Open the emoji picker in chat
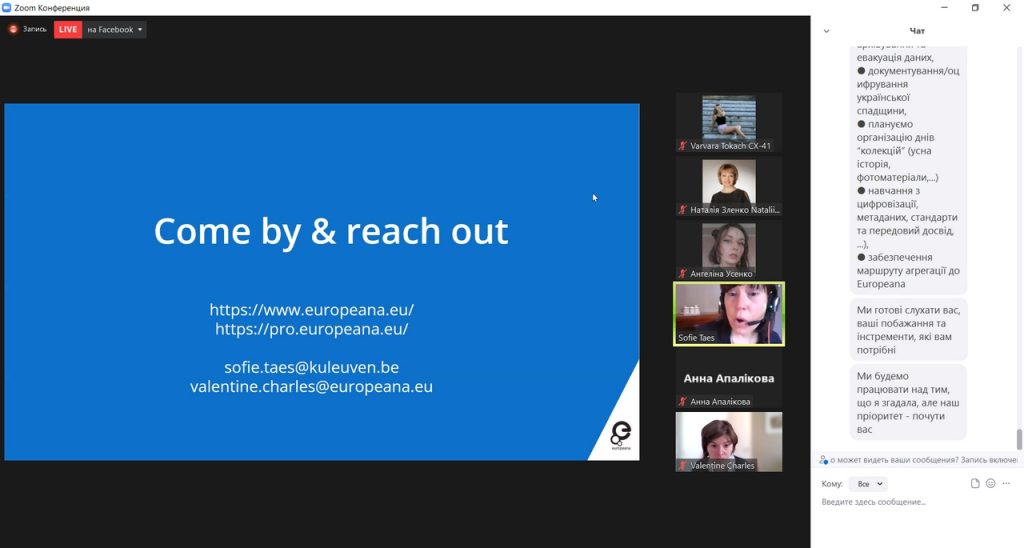The image size is (1024, 548). tap(991, 484)
